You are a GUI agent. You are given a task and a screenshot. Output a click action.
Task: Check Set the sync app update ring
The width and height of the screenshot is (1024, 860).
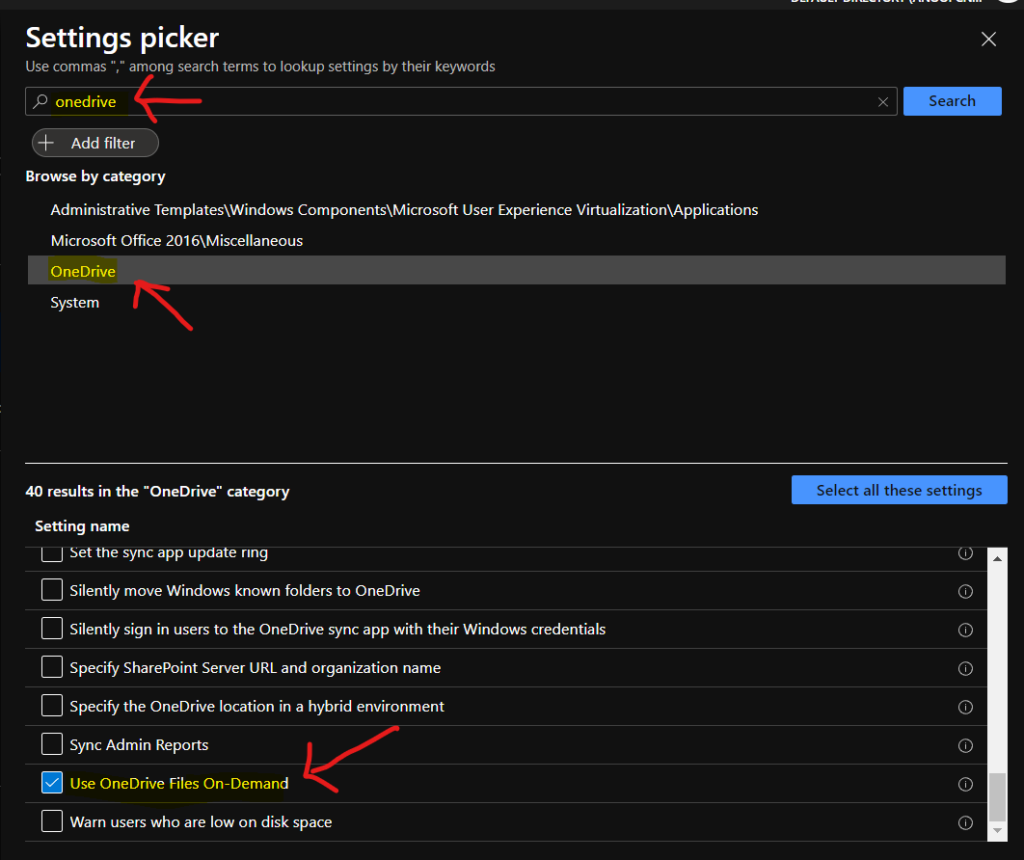click(52, 553)
